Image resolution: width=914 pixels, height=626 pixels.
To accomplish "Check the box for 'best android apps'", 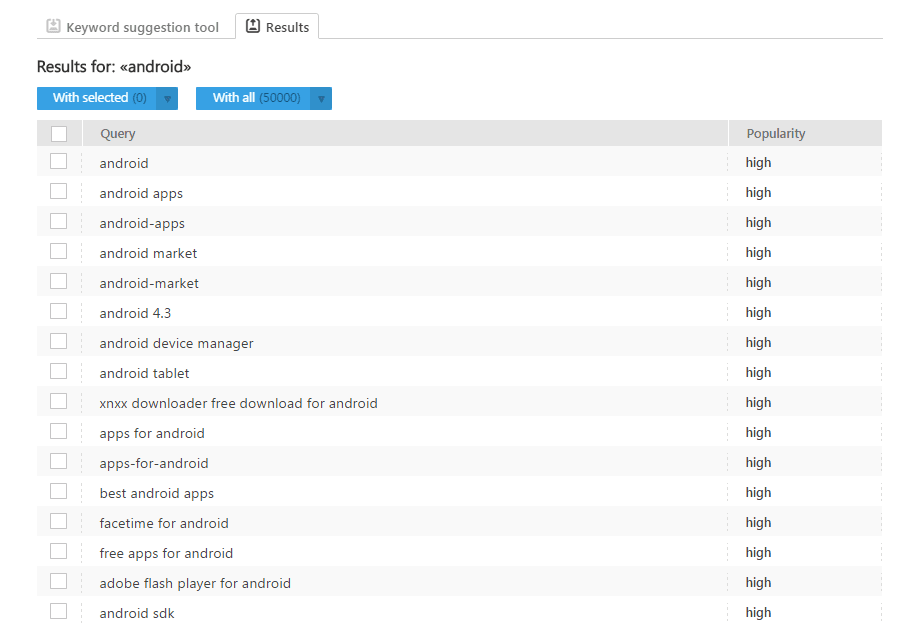I will pyautogui.click(x=58, y=491).
